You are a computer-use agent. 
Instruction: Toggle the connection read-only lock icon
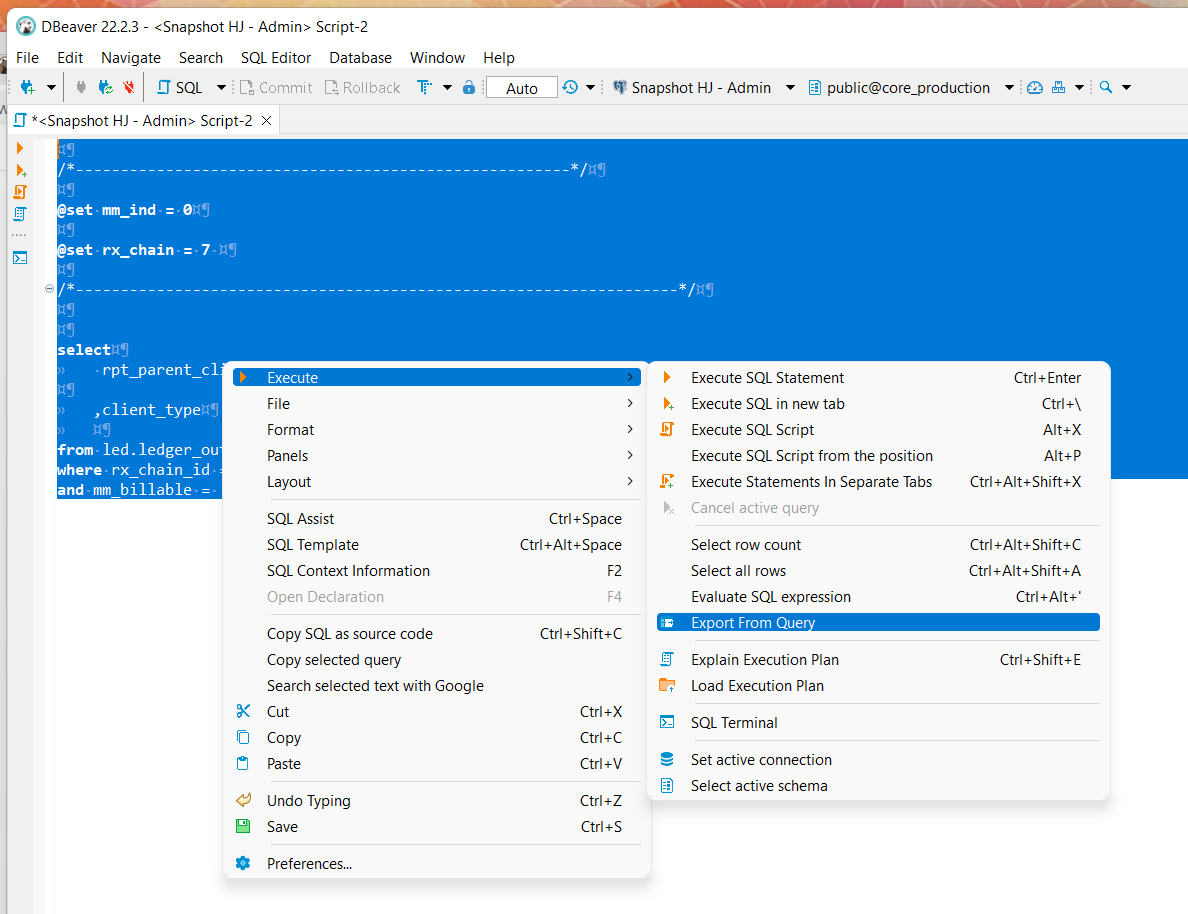tap(469, 87)
